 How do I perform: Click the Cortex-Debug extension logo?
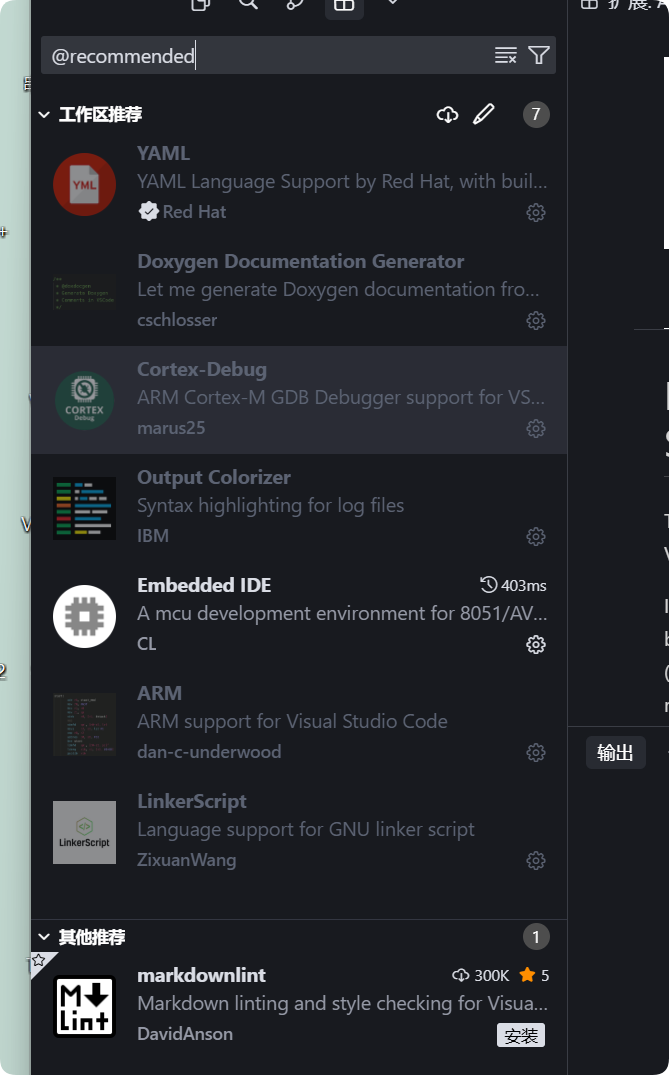(84, 400)
